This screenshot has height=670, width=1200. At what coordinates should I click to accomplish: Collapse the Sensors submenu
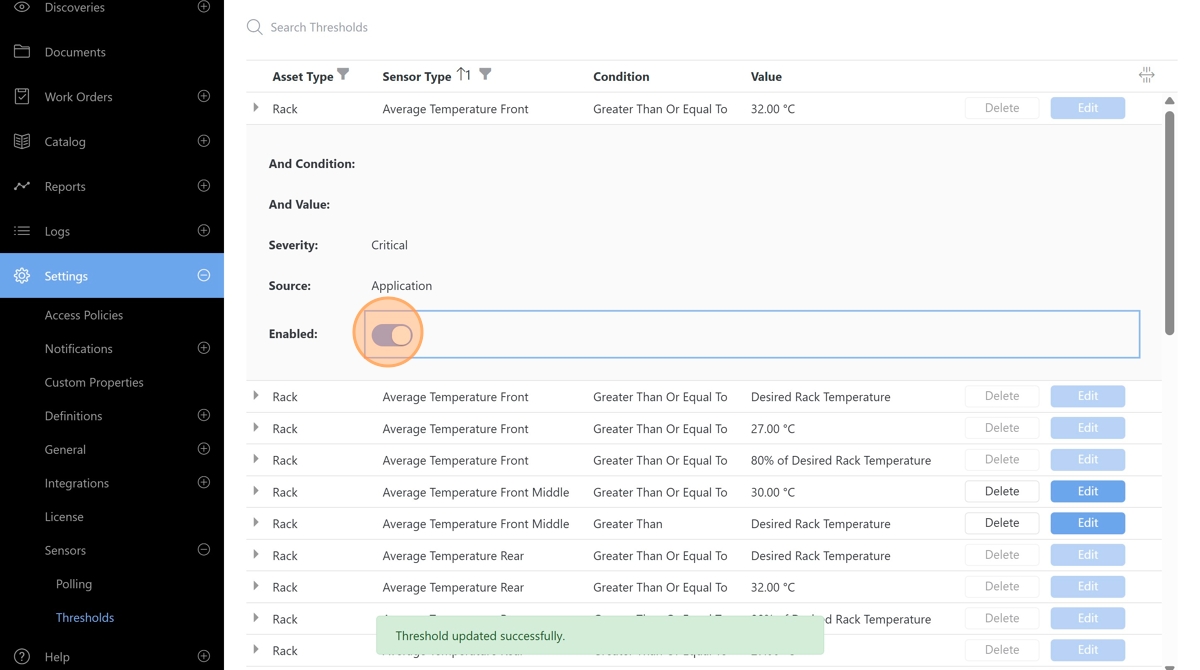[204, 550]
